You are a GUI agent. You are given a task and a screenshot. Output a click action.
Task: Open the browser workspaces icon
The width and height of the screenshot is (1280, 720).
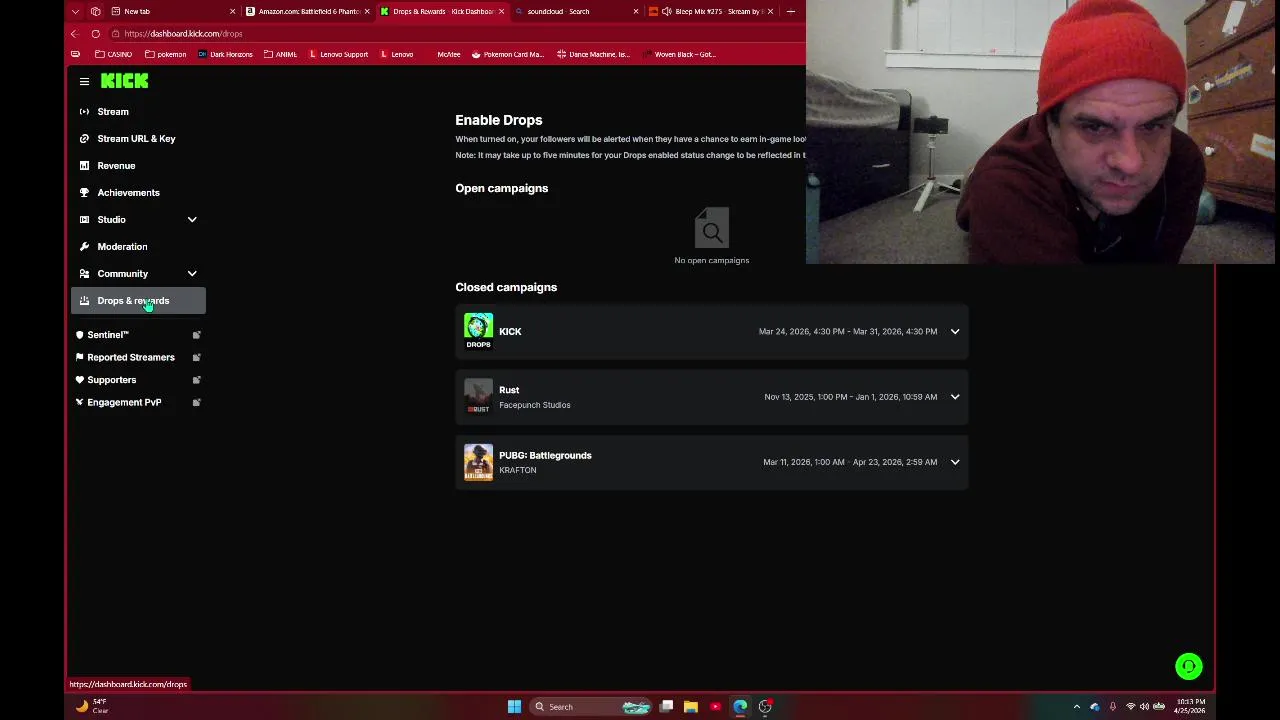pos(95,11)
